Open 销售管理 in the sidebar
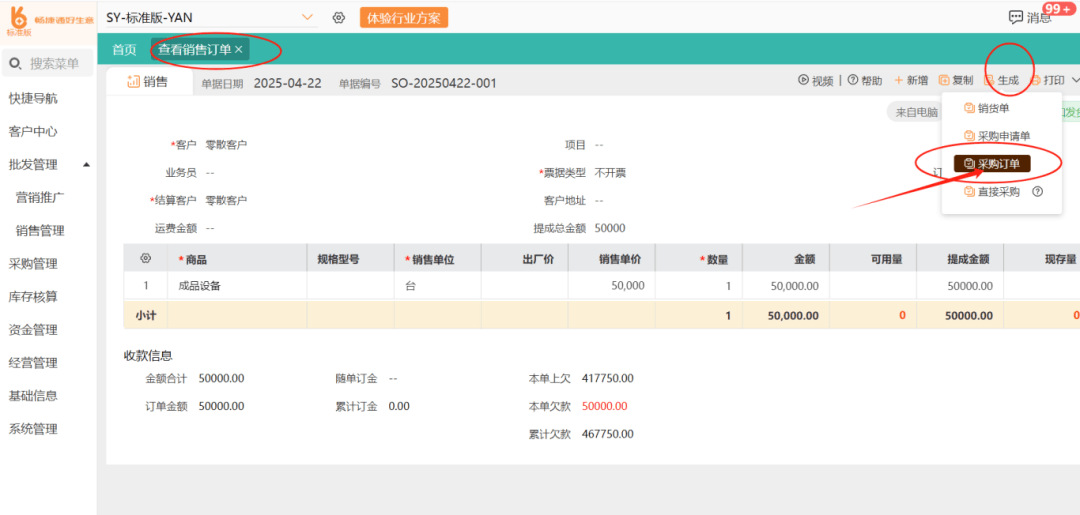The height and width of the screenshot is (515, 1080). tap(40, 231)
